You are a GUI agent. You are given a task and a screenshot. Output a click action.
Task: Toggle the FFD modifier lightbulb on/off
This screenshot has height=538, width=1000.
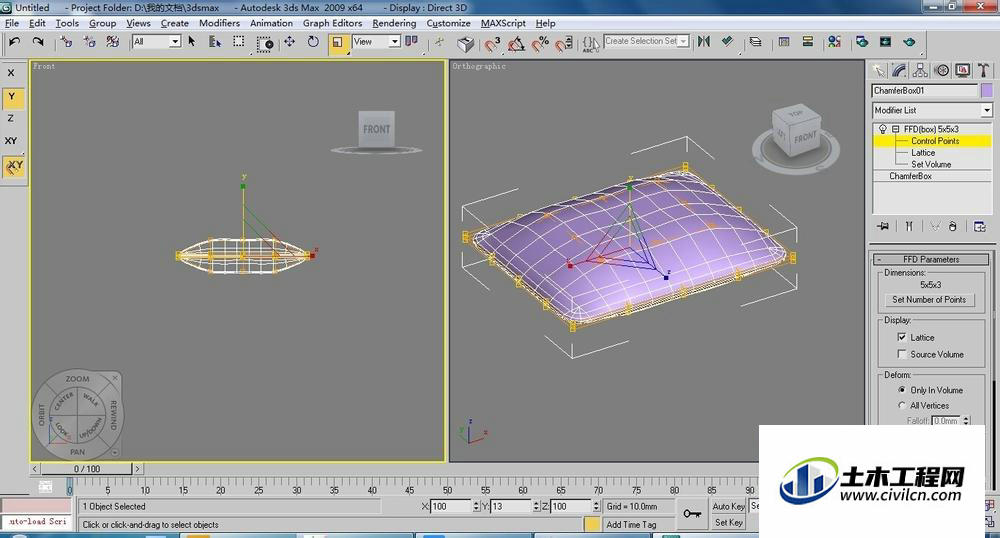(883, 129)
